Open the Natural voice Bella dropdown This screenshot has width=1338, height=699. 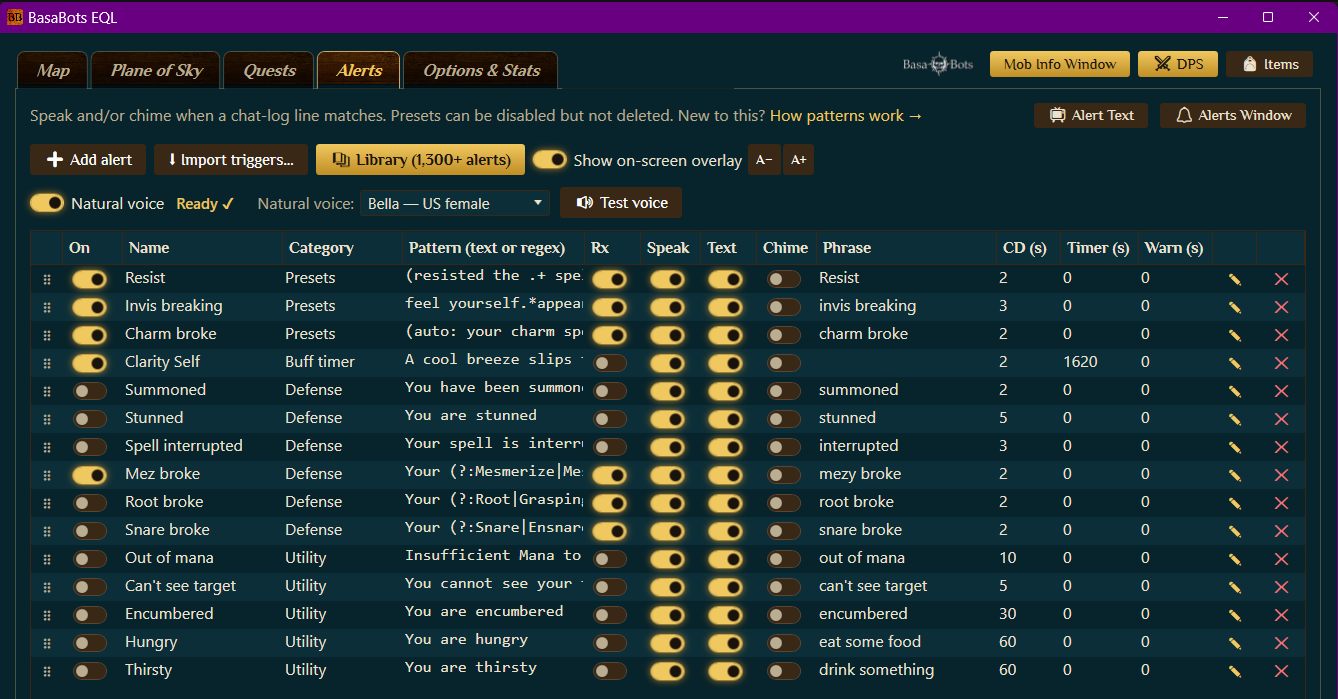(455, 203)
